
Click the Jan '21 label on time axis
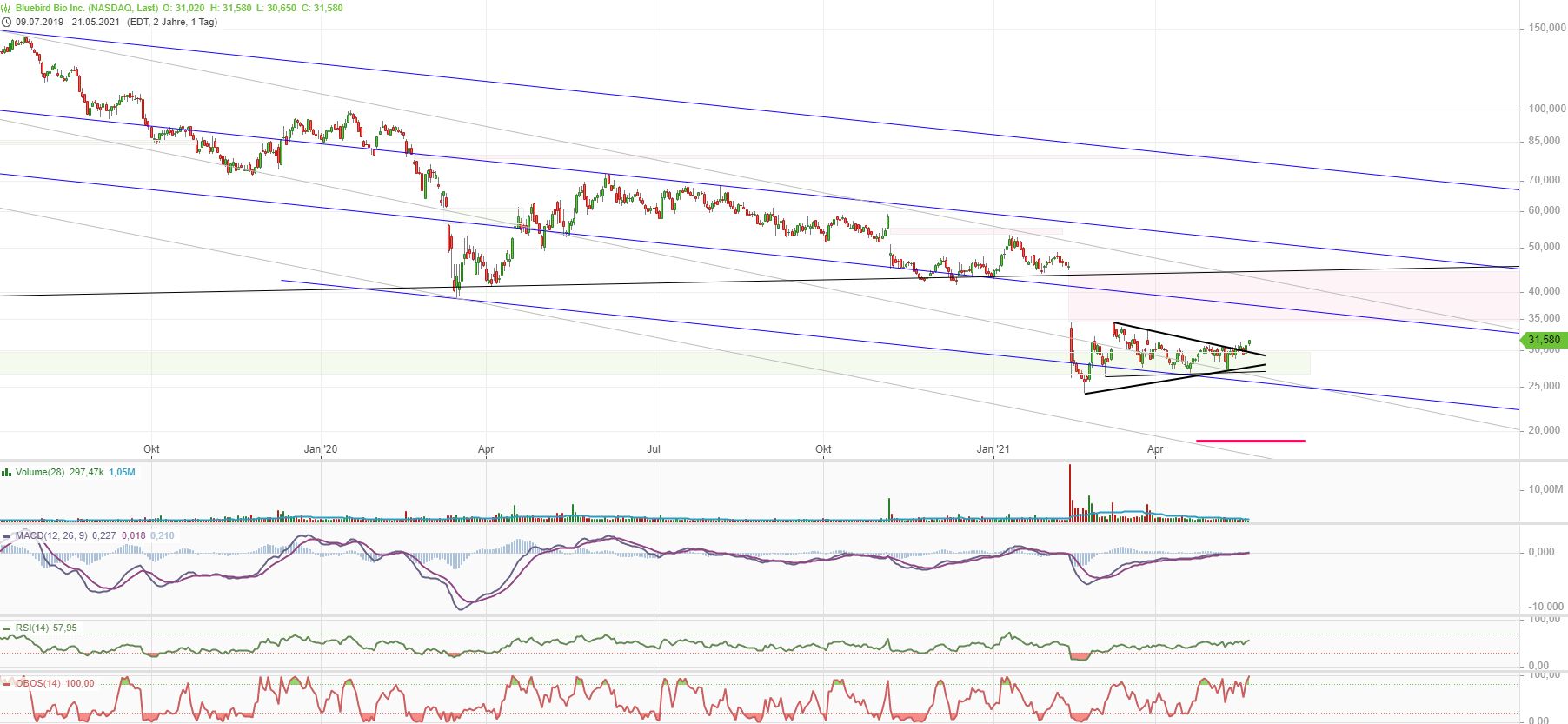(x=993, y=449)
